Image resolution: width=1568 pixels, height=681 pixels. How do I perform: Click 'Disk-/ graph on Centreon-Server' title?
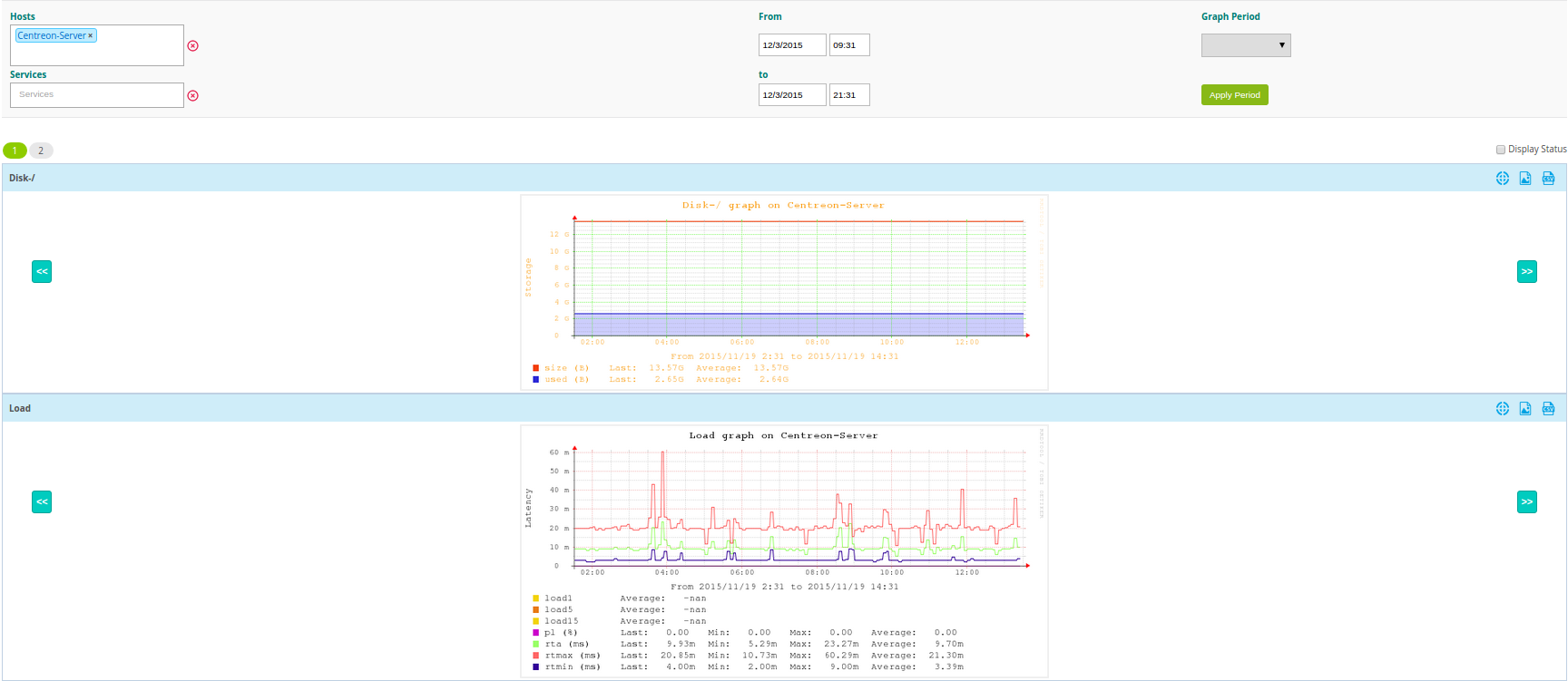pos(783,206)
